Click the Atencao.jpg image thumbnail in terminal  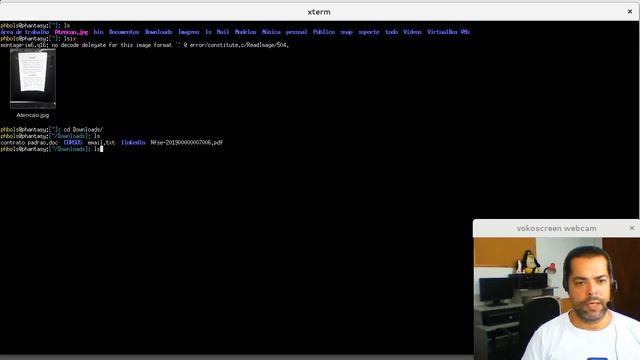33,79
